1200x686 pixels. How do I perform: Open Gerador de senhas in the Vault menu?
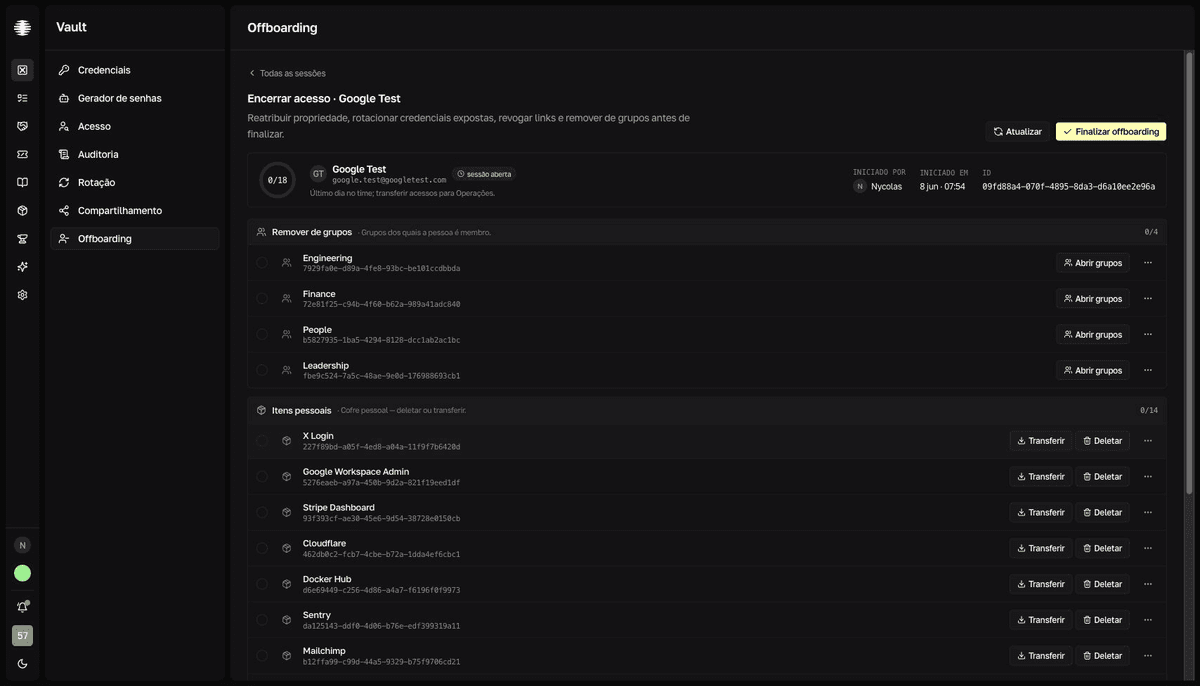pos(135,98)
